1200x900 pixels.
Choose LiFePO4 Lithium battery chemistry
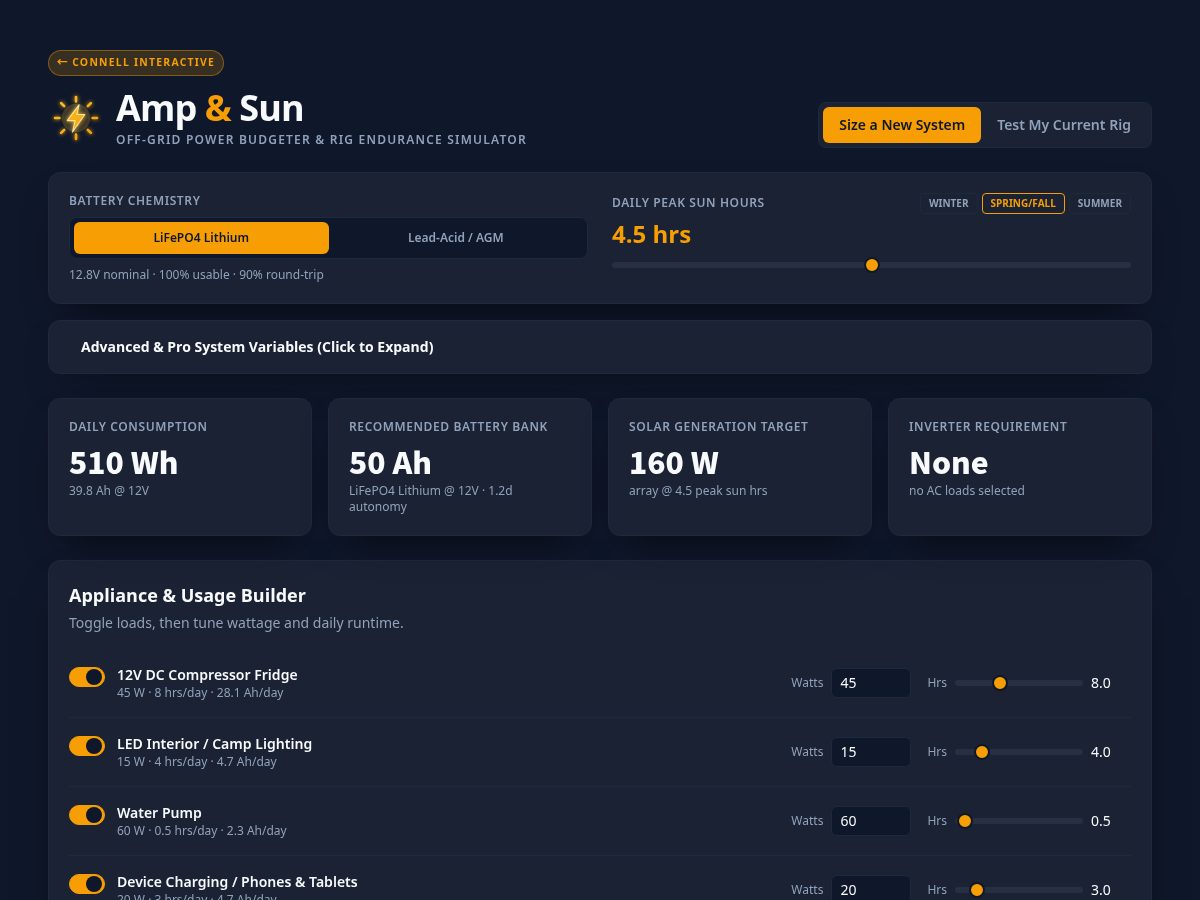pos(201,238)
